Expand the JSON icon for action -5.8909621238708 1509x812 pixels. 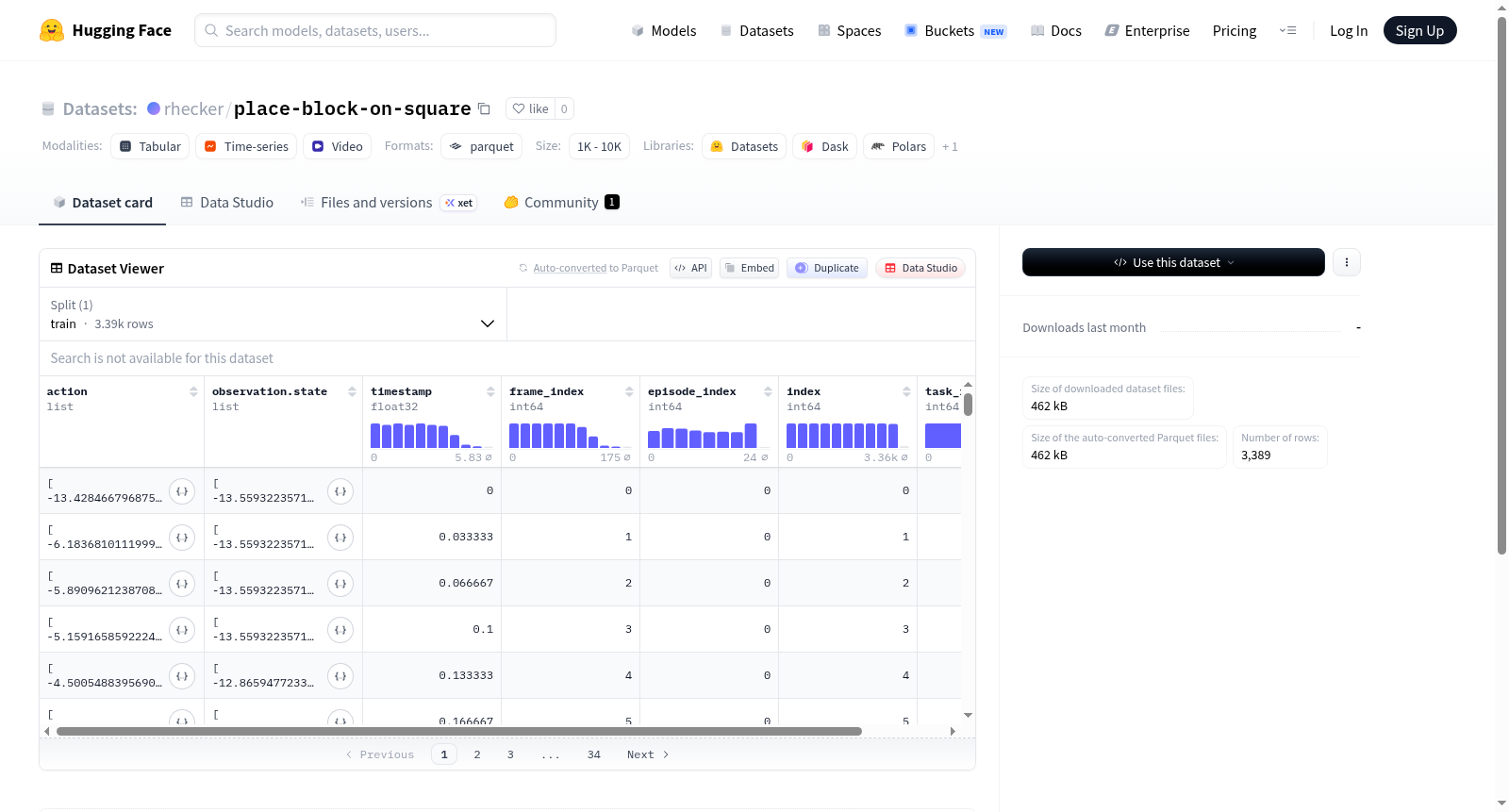tap(182, 584)
